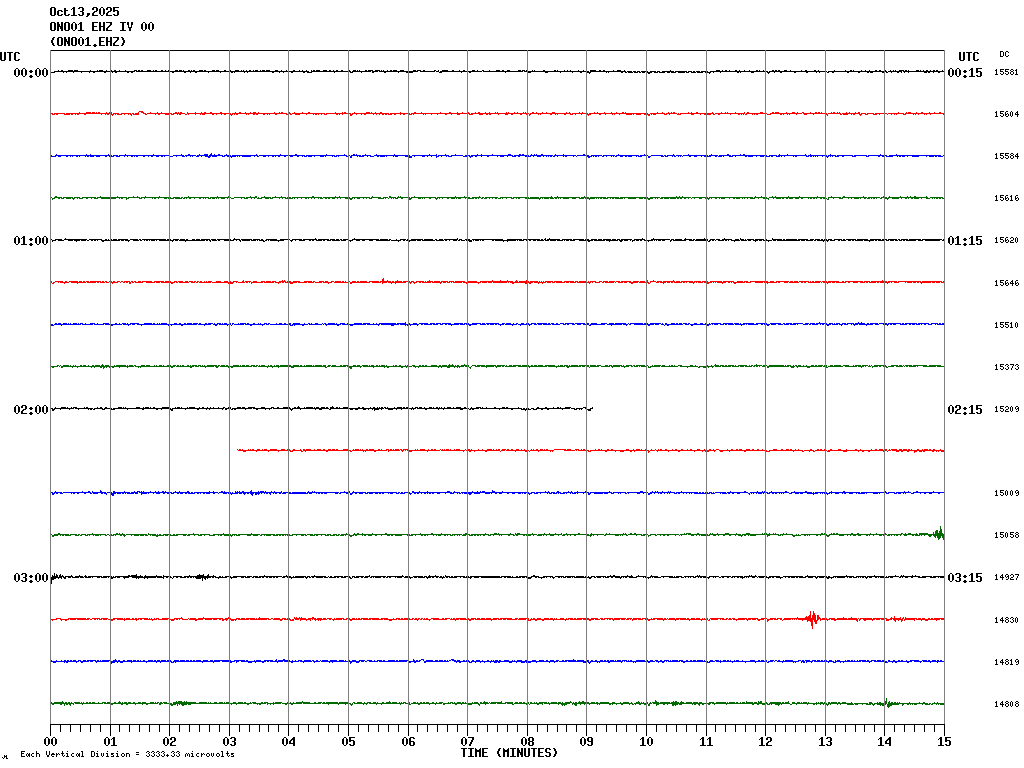The image size is (1024, 768).
Task: Select the 03:00 row label on left
Action: [30, 578]
